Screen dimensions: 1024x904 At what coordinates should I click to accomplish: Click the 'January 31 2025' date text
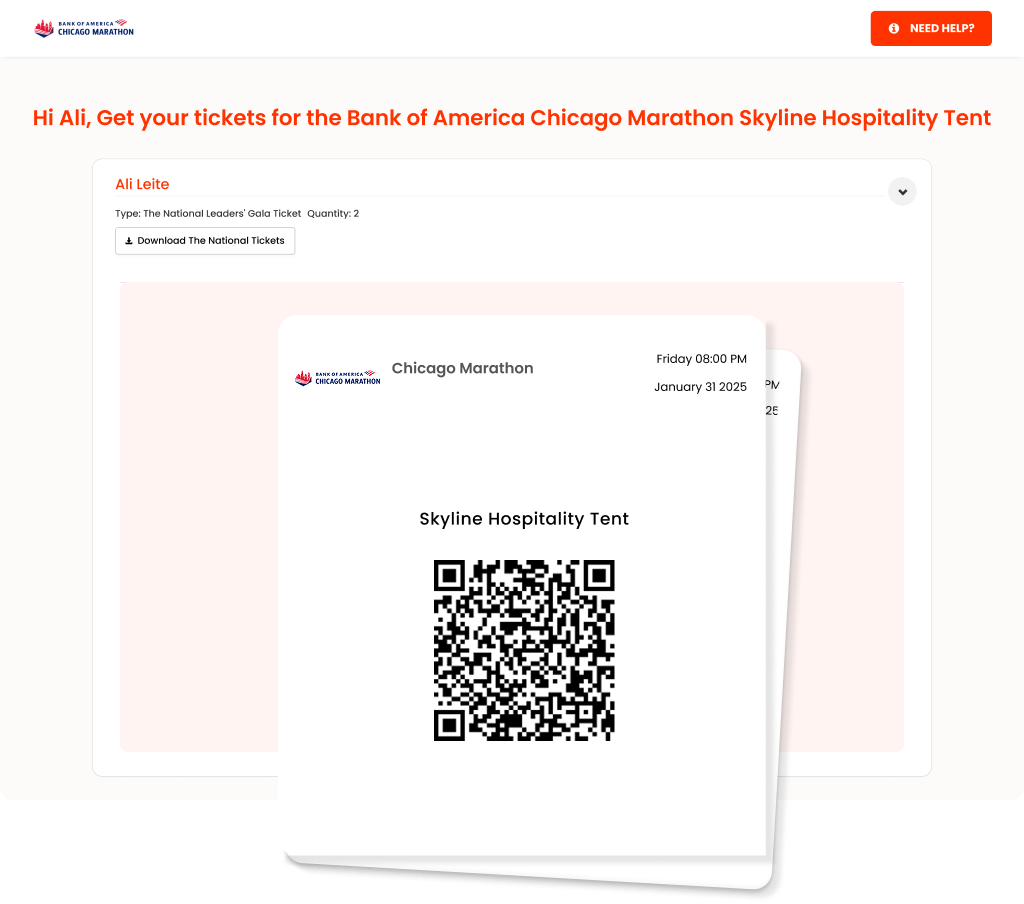(x=700, y=387)
